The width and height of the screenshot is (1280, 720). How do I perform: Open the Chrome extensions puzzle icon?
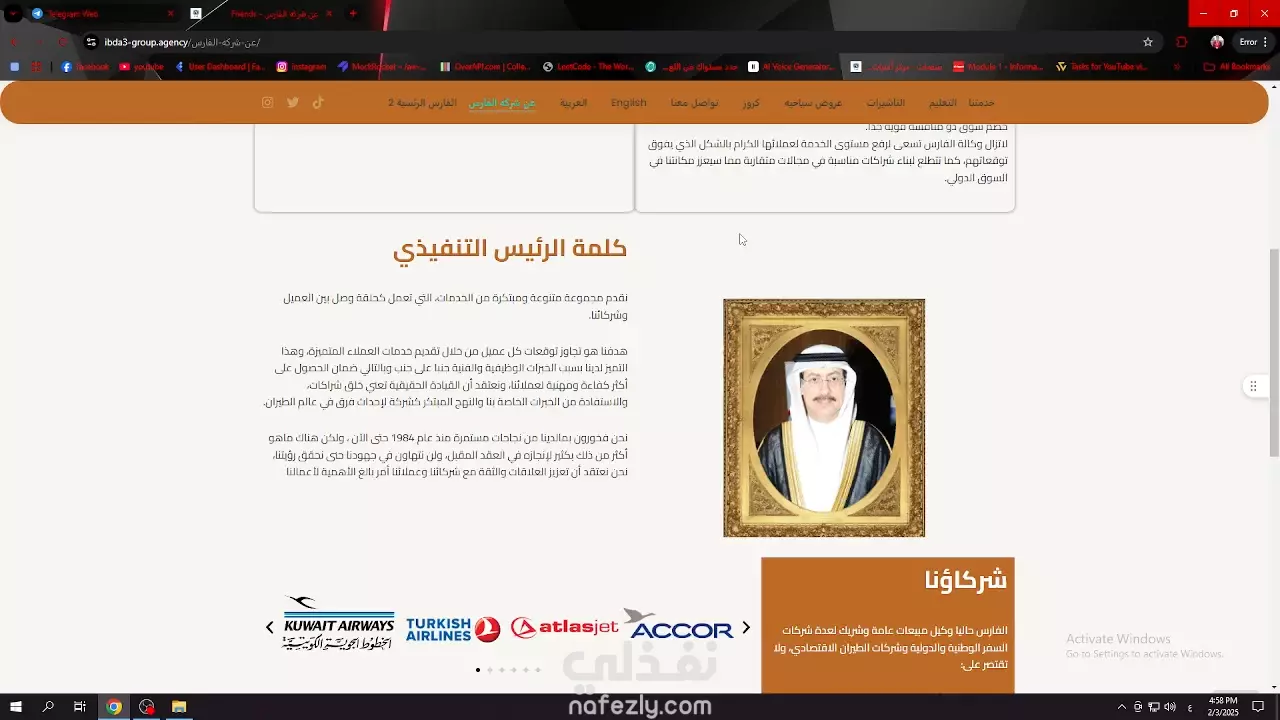[1182, 42]
